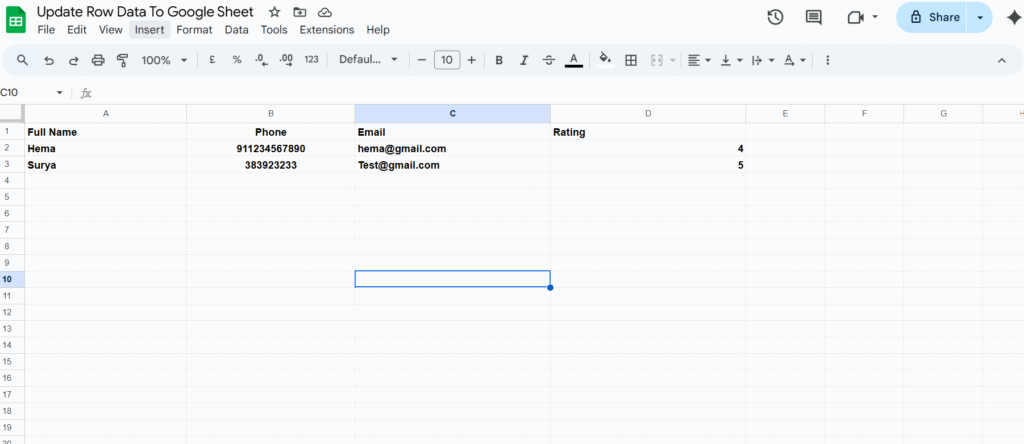Open the Insert menu
The width and height of the screenshot is (1024, 444).
pos(149,30)
